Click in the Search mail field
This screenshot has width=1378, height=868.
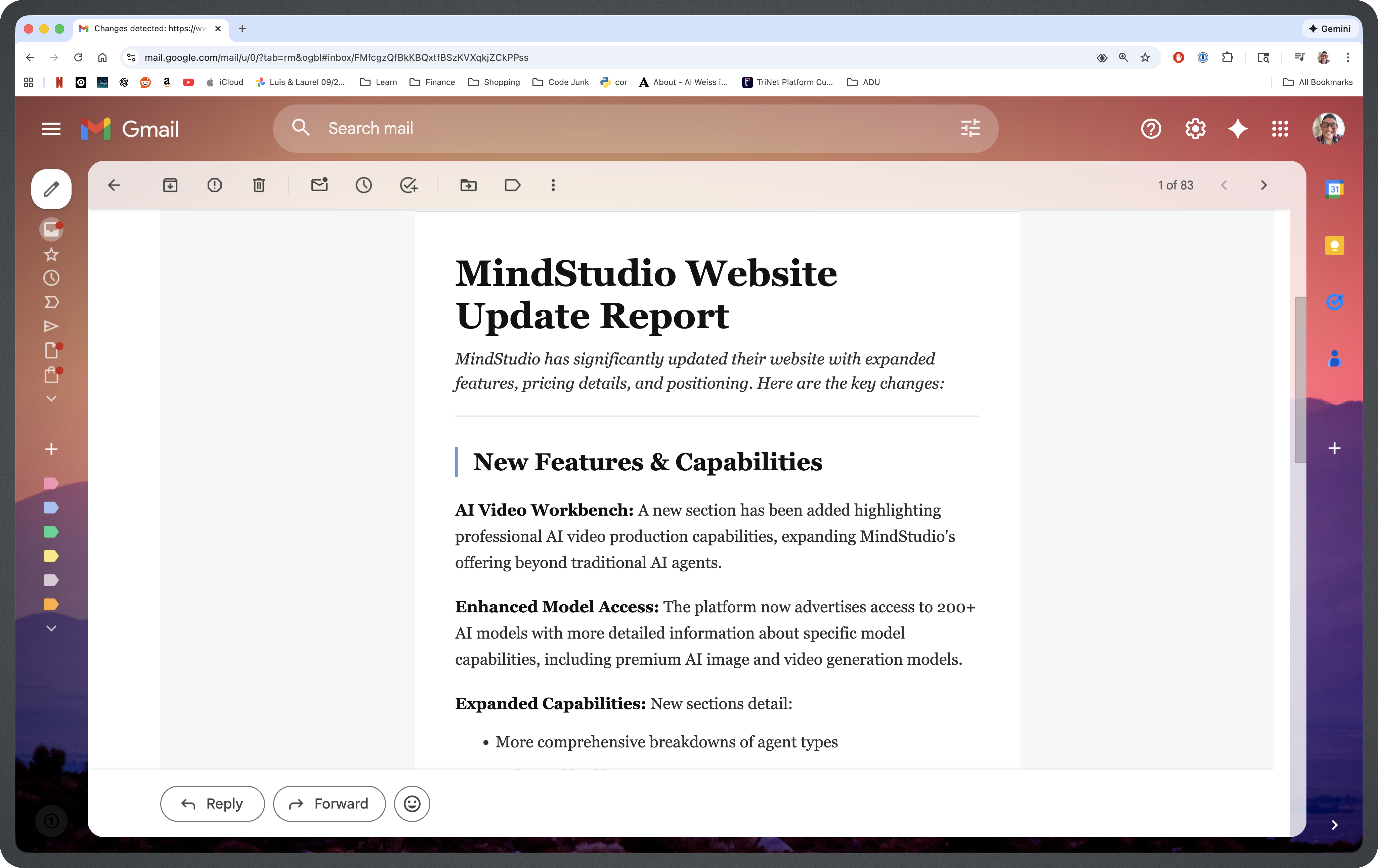coord(630,128)
